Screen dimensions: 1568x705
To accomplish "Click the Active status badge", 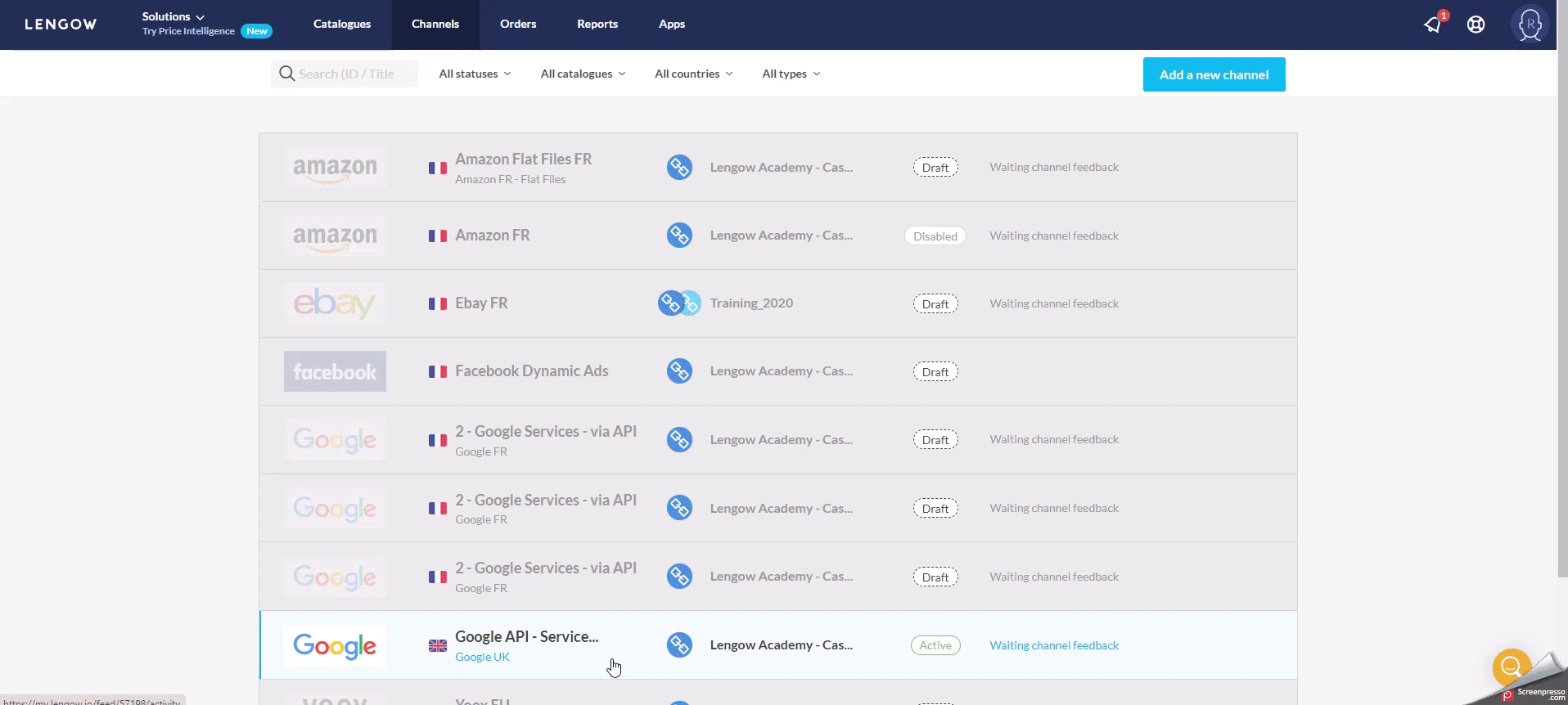I will coord(935,645).
